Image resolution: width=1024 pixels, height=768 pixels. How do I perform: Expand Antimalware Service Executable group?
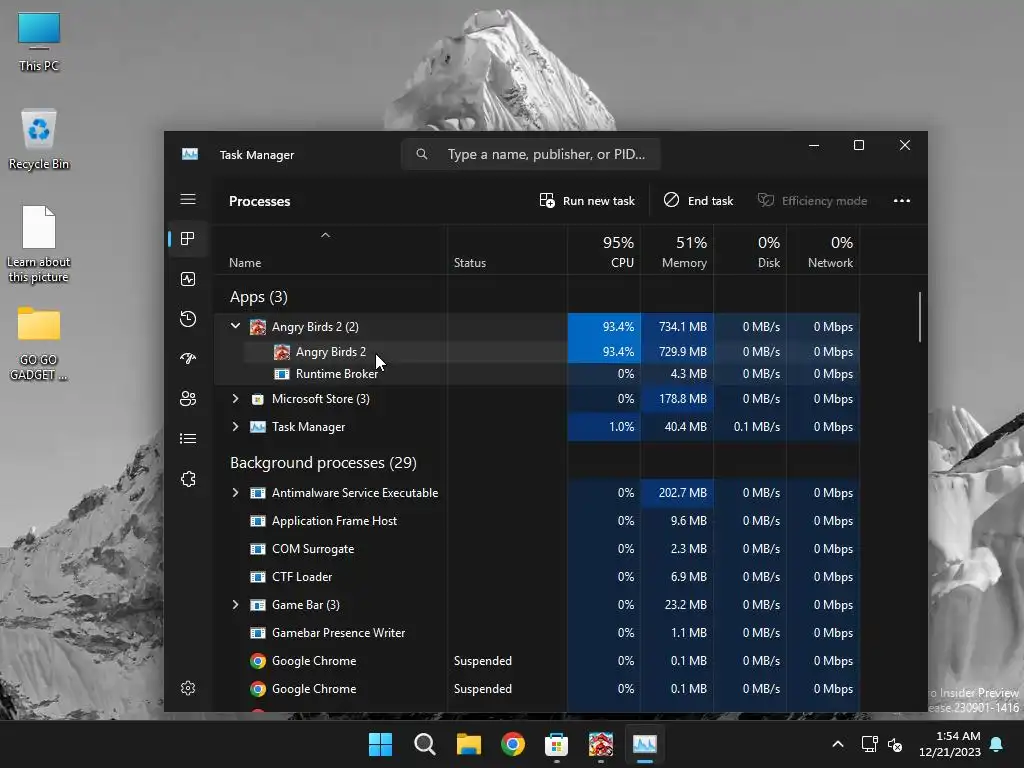(x=236, y=493)
